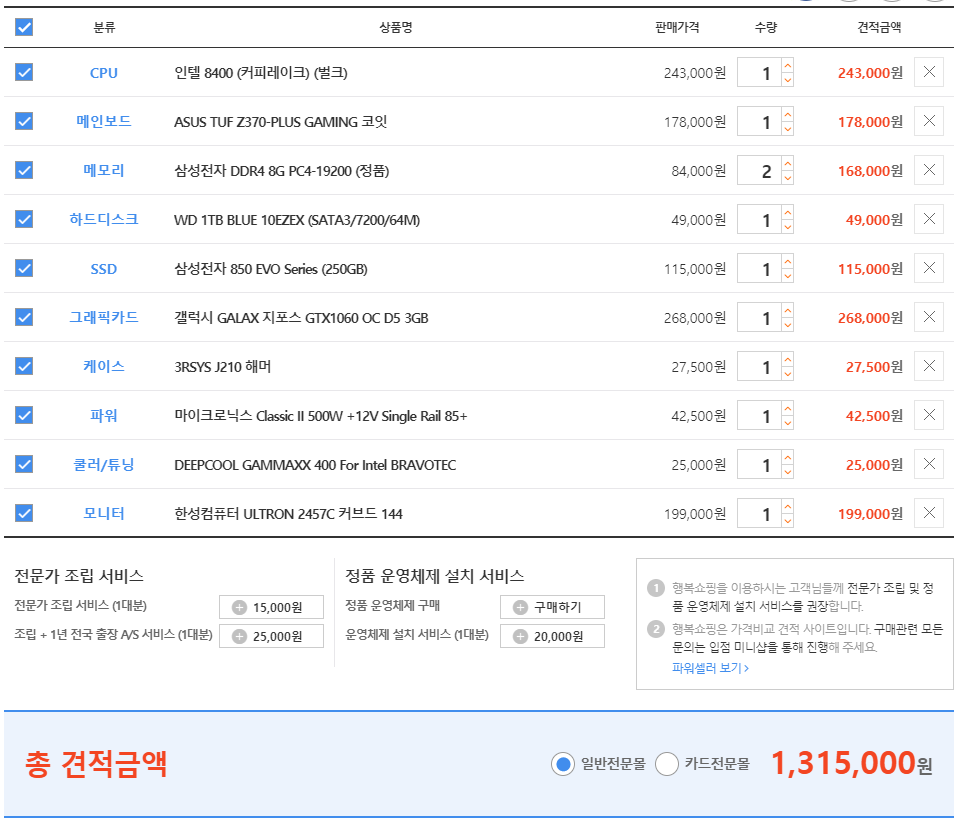Click product name 인텔 8400 (커피레이크) (벌크)
Screen dimensions: 962x822
[261, 73]
